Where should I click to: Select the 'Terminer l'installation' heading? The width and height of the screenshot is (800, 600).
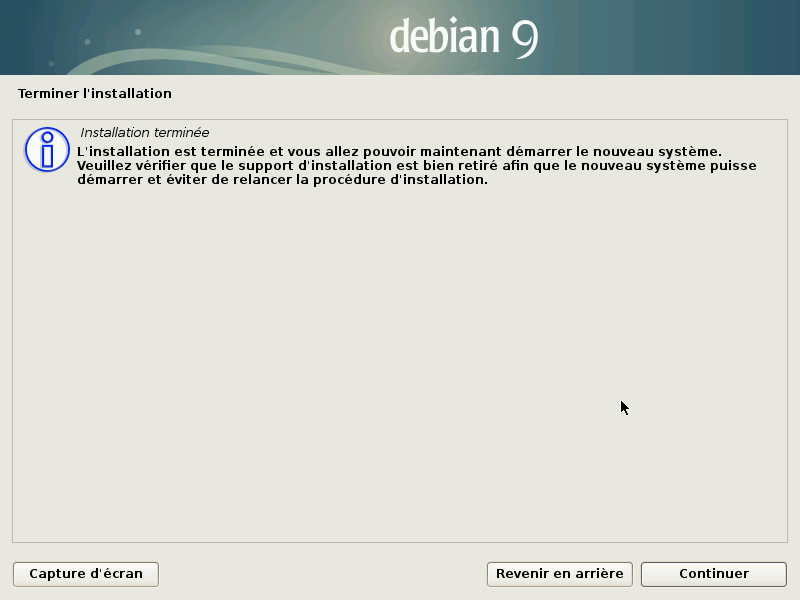coord(94,93)
